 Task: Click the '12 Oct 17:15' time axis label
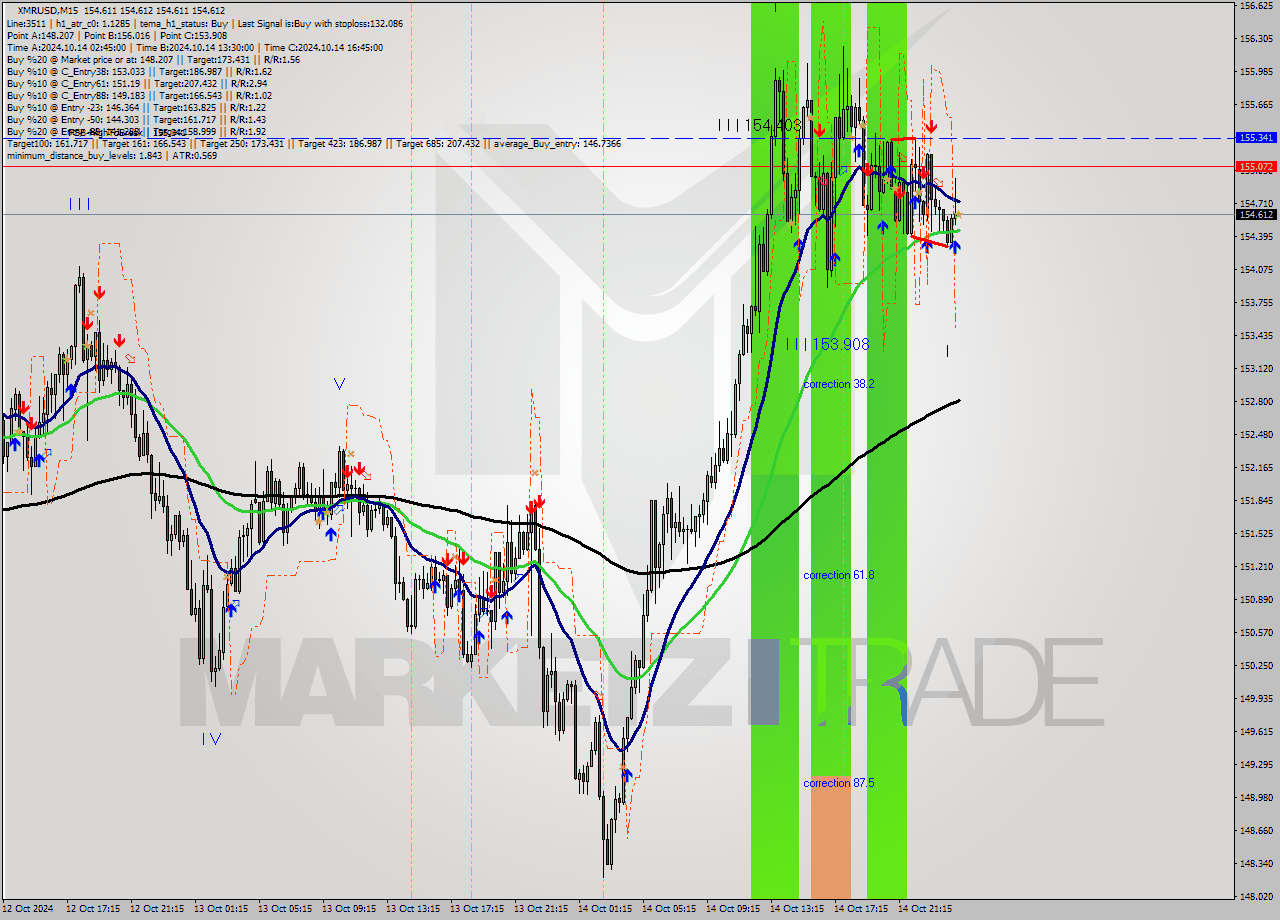93,909
